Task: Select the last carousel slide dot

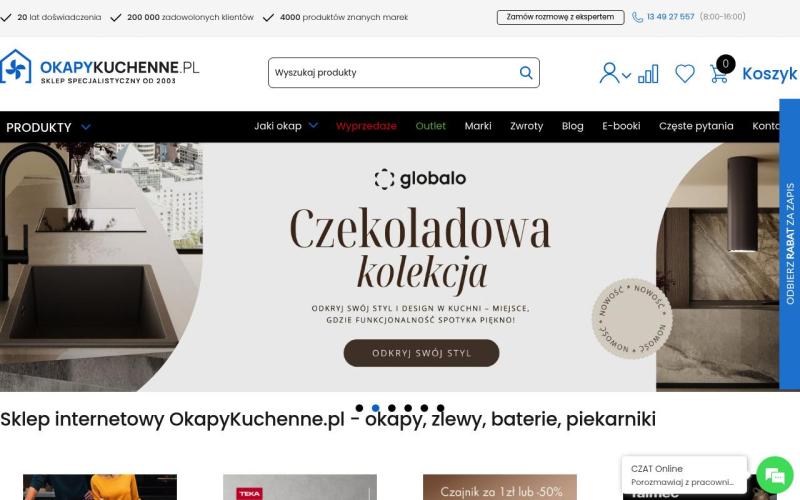Action: [x=441, y=408]
